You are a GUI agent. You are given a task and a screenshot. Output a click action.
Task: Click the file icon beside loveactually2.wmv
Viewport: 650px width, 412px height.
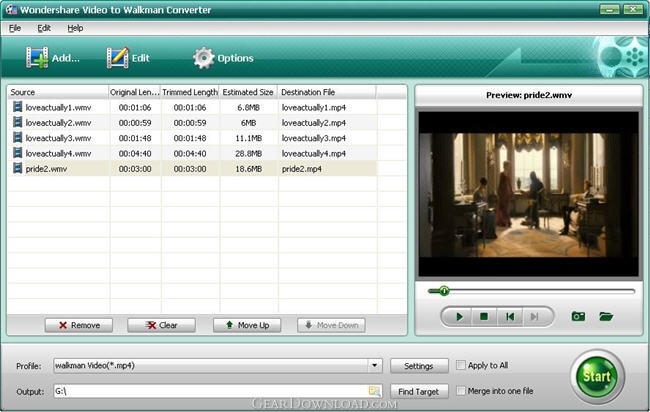pos(17,122)
